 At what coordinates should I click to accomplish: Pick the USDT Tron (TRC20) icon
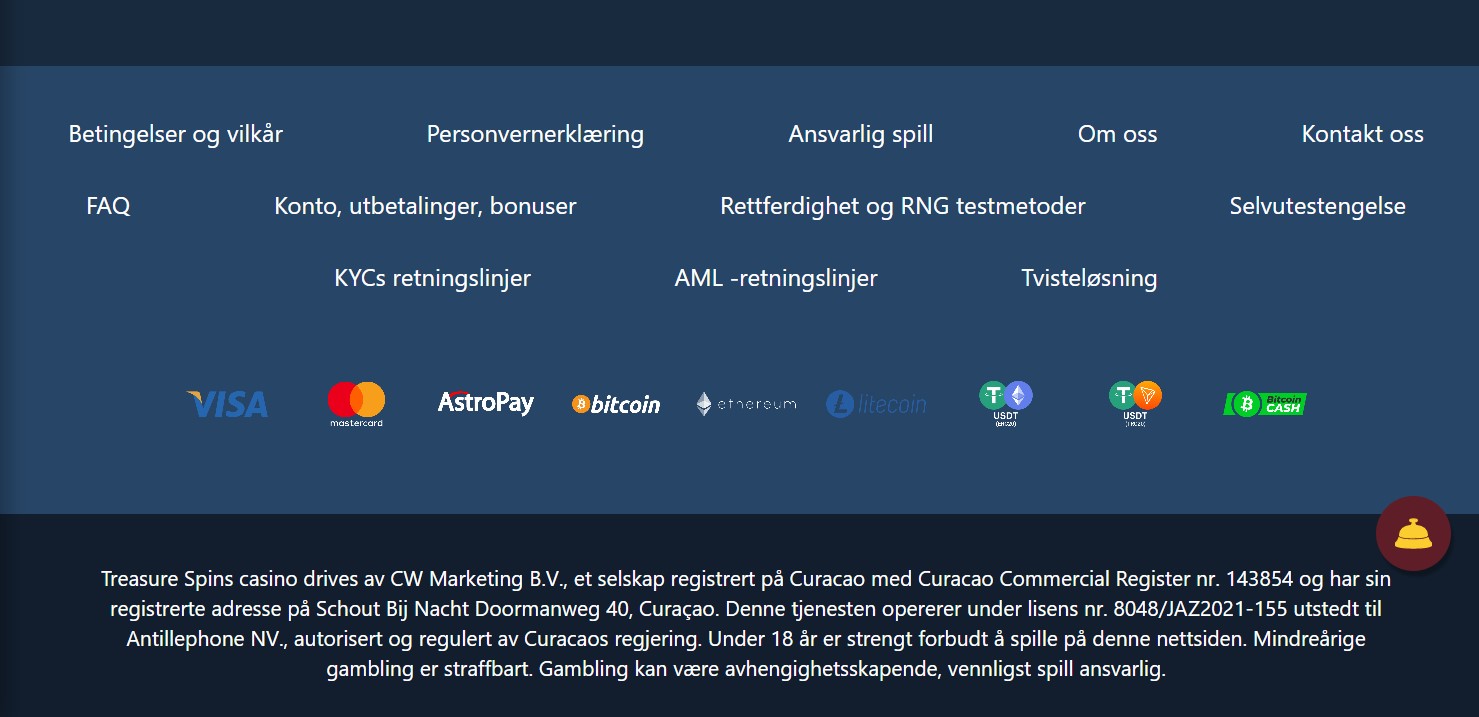point(1135,403)
